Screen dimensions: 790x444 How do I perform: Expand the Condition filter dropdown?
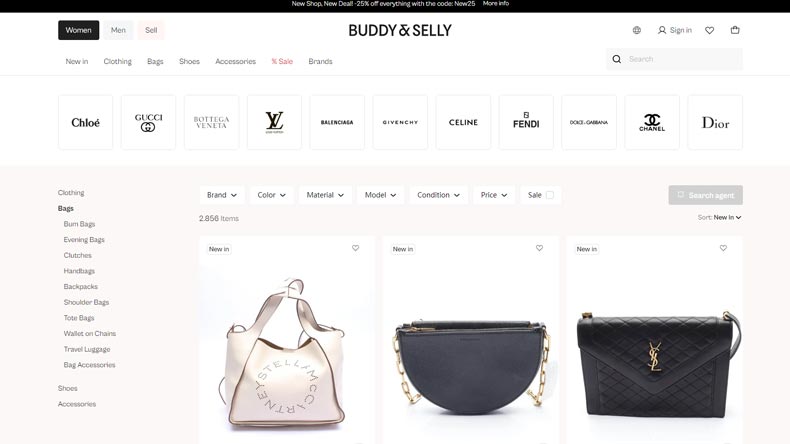438,195
